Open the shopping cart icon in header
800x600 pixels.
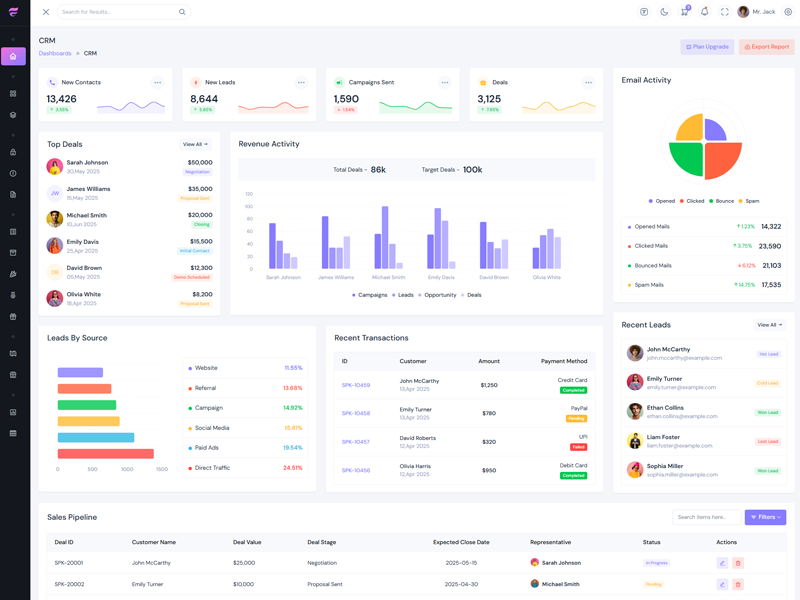[x=684, y=12]
